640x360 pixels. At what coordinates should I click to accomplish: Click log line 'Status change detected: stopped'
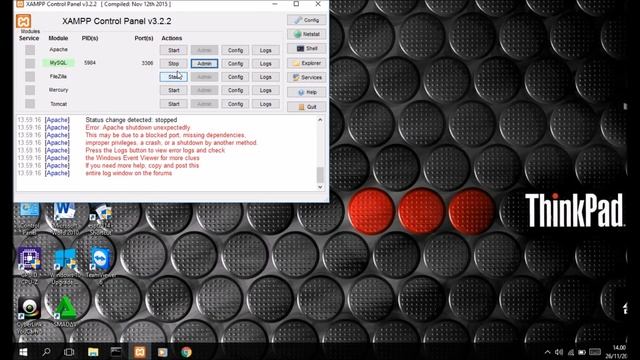coord(131,120)
